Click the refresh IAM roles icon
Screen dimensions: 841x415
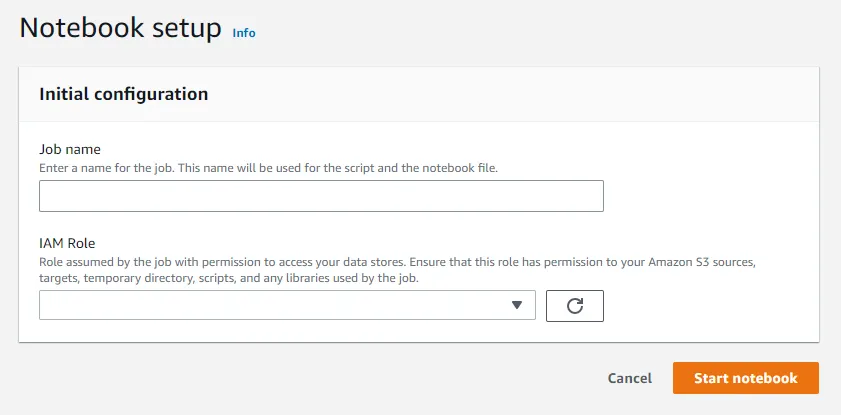click(x=575, y=306)
